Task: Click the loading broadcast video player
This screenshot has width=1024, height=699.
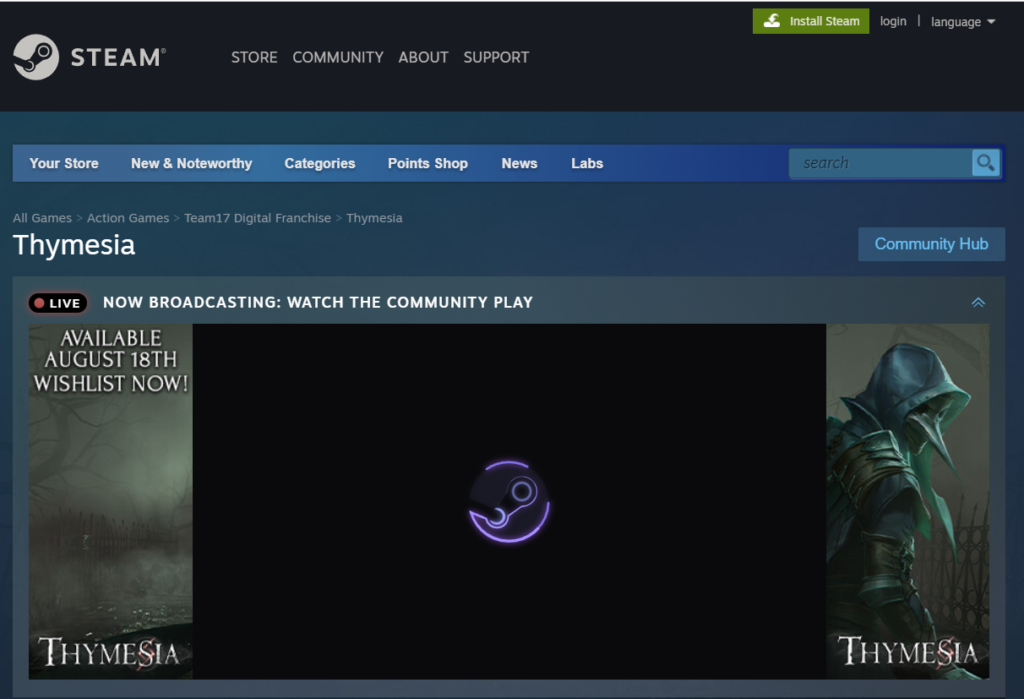Action: point(509,501)
